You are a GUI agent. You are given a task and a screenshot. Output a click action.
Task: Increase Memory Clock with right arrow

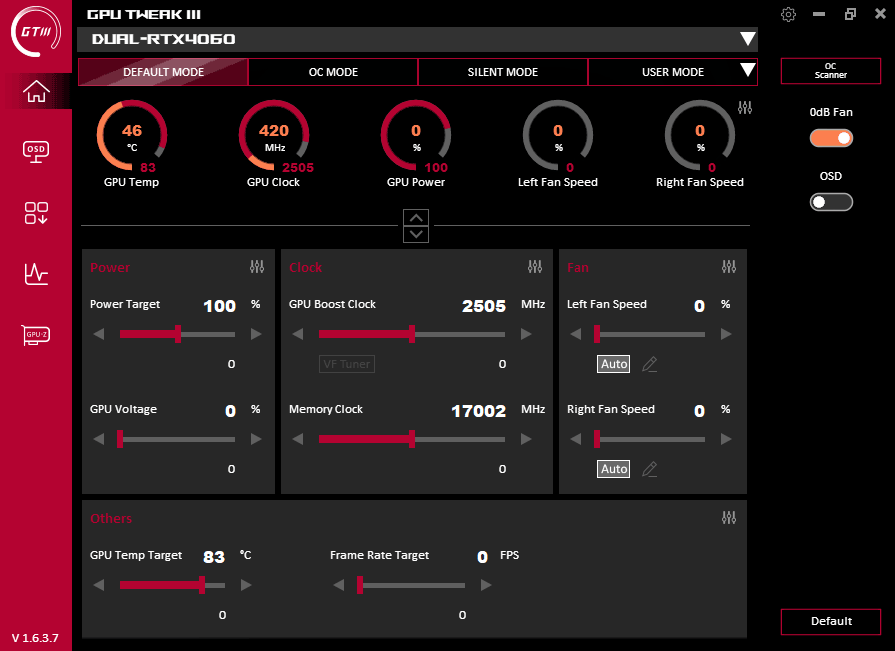click(526, 439)
